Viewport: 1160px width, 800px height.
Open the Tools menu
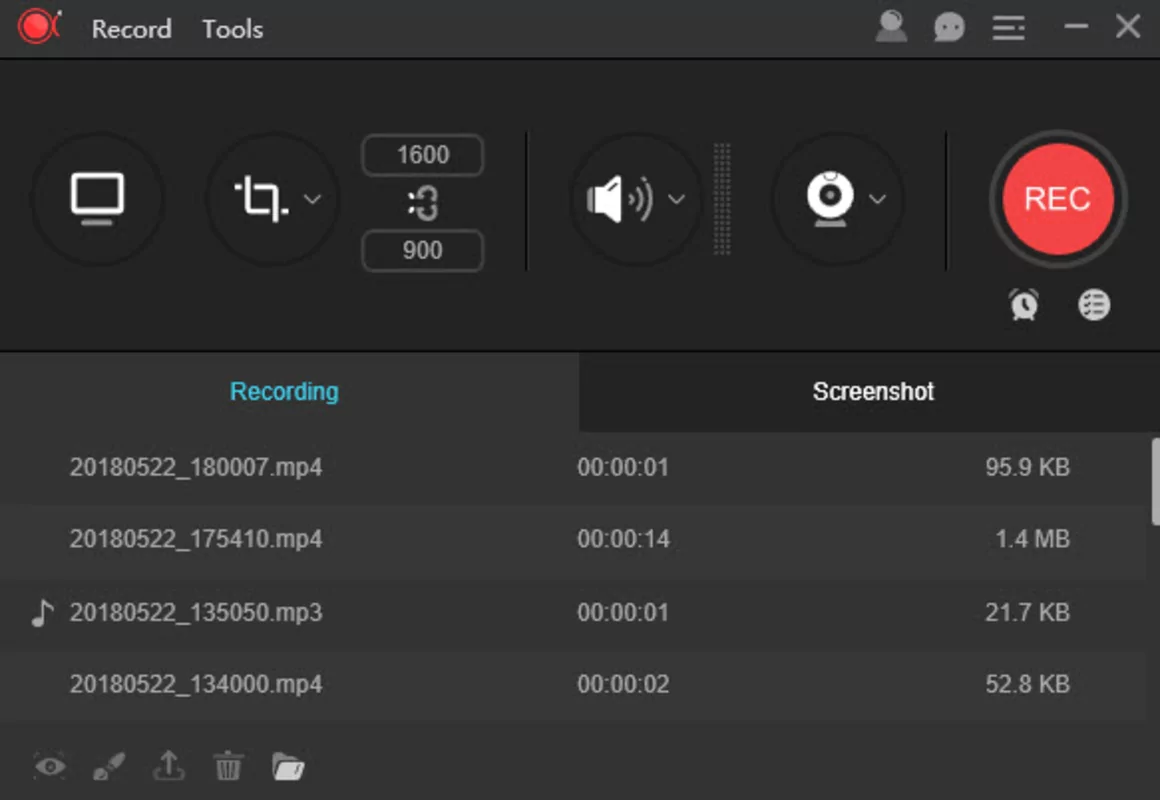231,28
